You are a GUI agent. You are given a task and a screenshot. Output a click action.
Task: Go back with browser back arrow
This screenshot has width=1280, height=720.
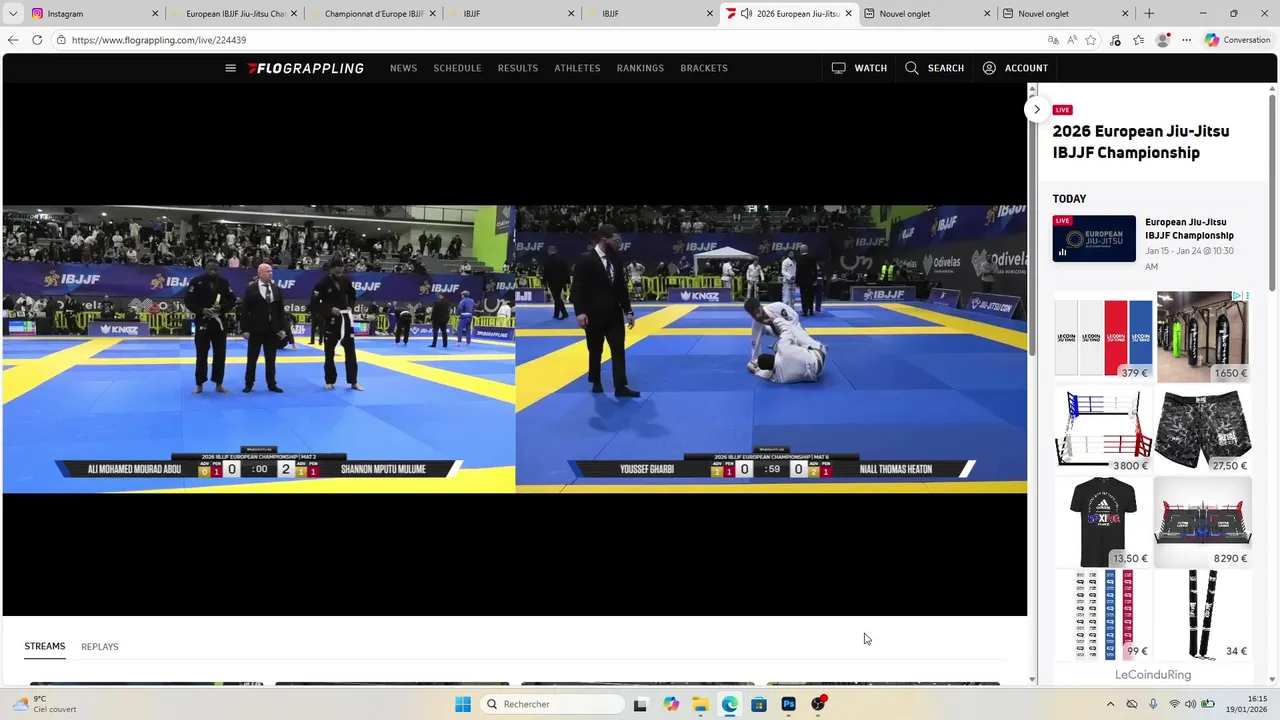click(13, 40)
